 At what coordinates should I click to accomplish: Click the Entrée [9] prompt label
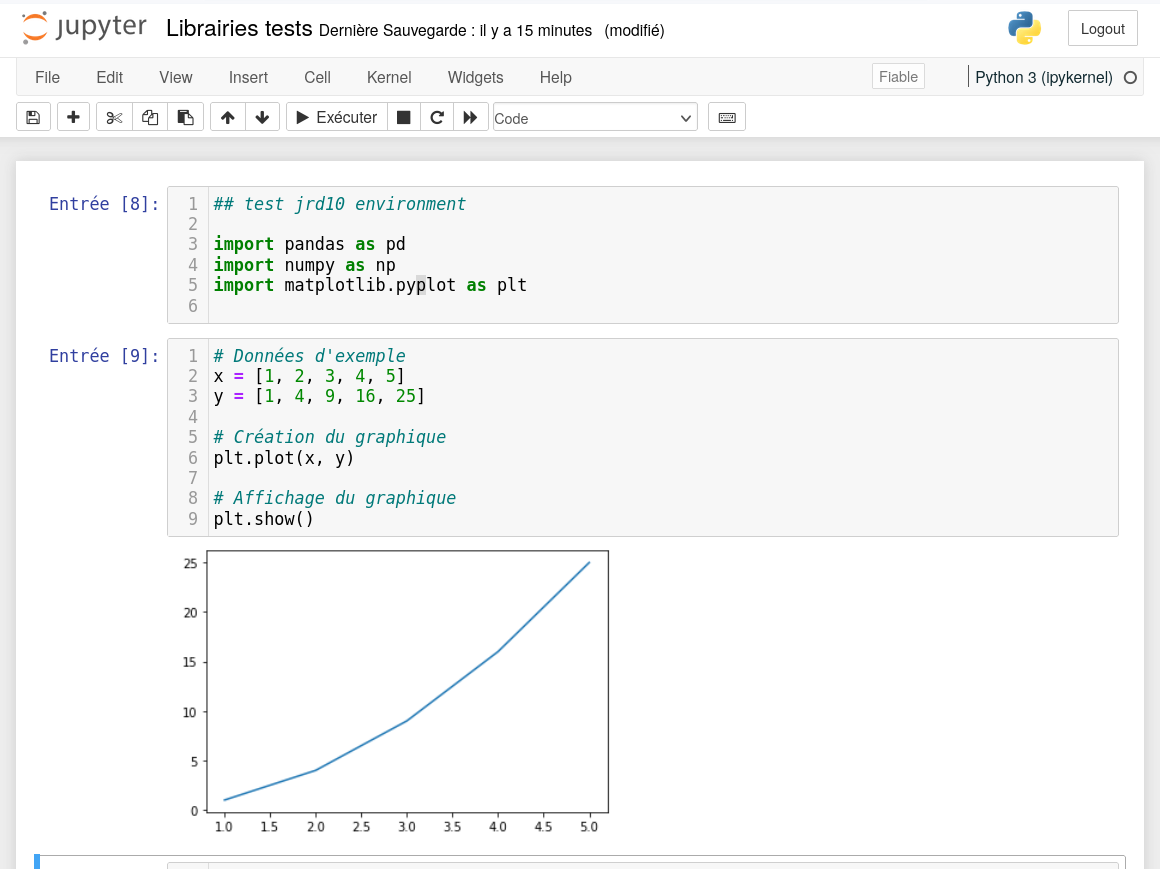[104, 356]
